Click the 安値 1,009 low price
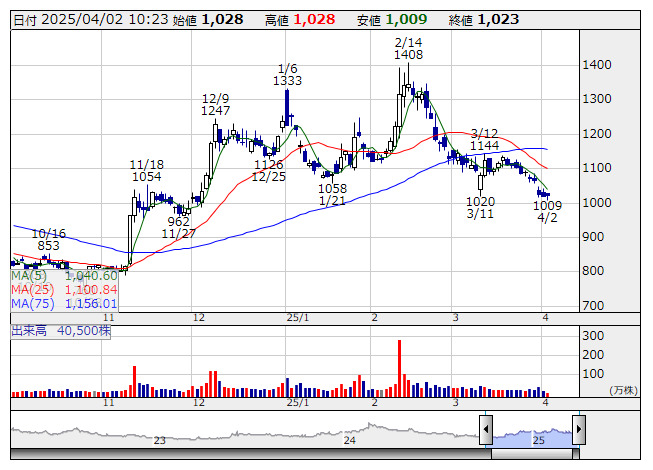 (392, 20)
